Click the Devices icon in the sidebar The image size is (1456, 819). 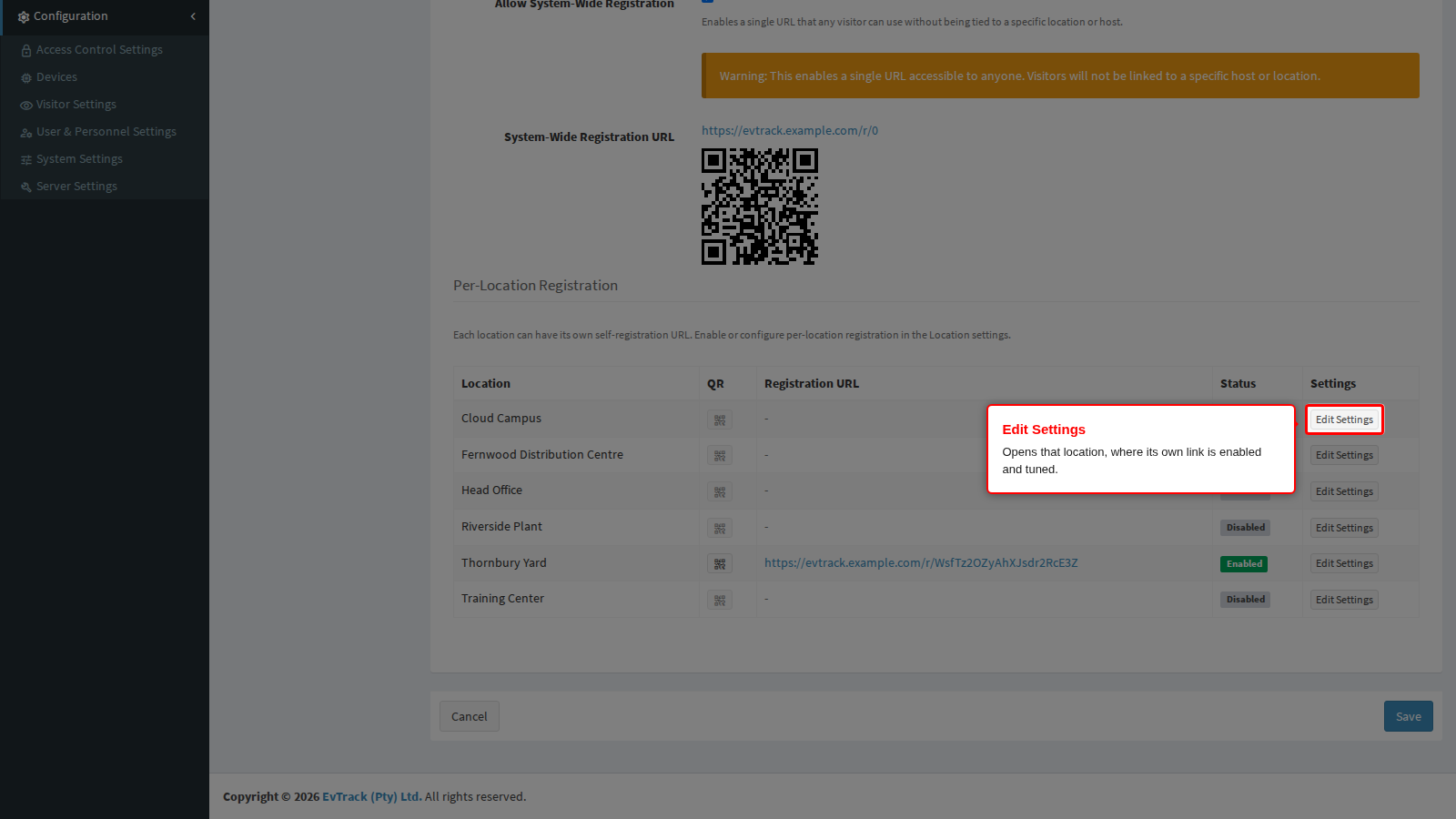(x=26, y=78)
